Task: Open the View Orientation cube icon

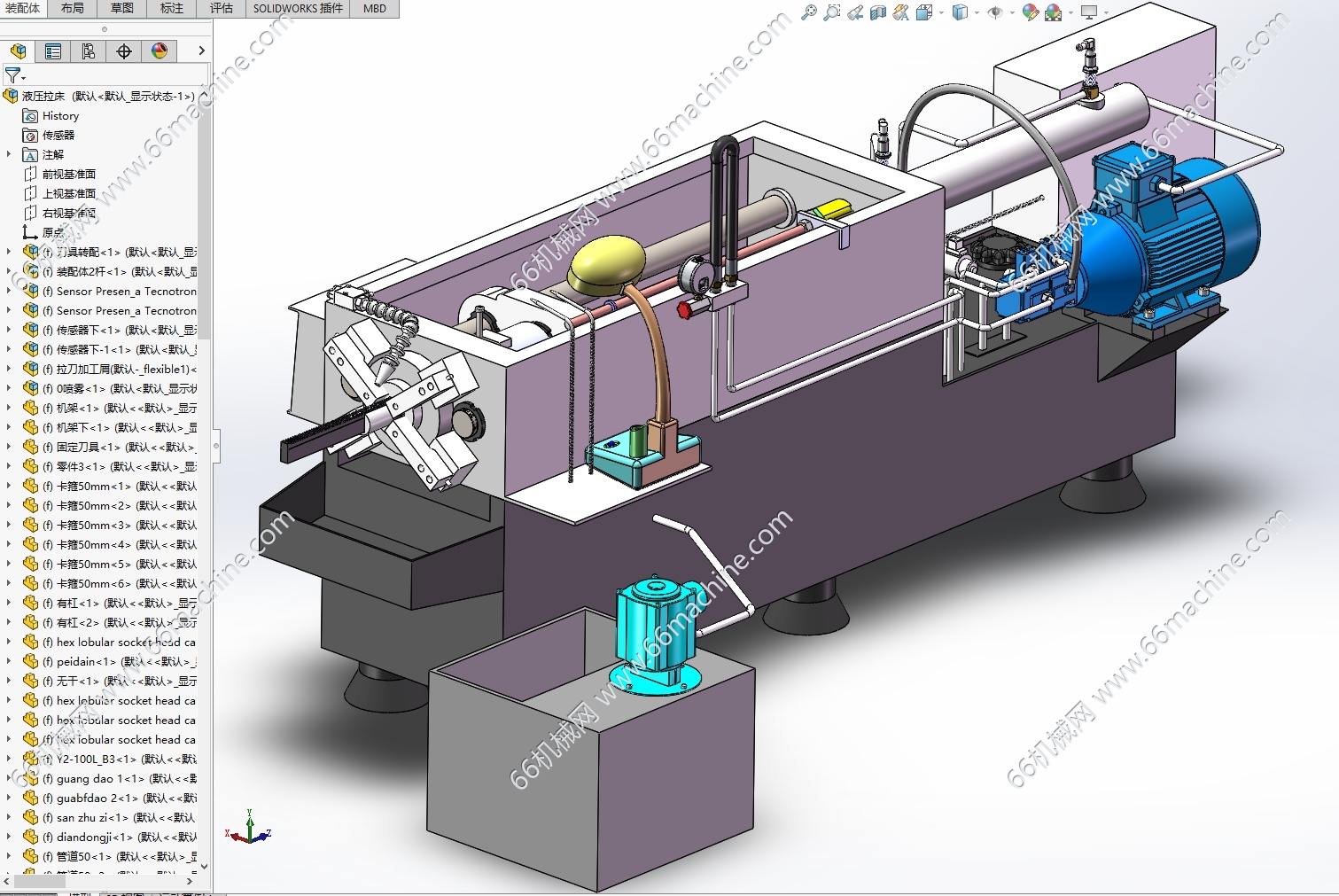Action: tap(923, 12)
